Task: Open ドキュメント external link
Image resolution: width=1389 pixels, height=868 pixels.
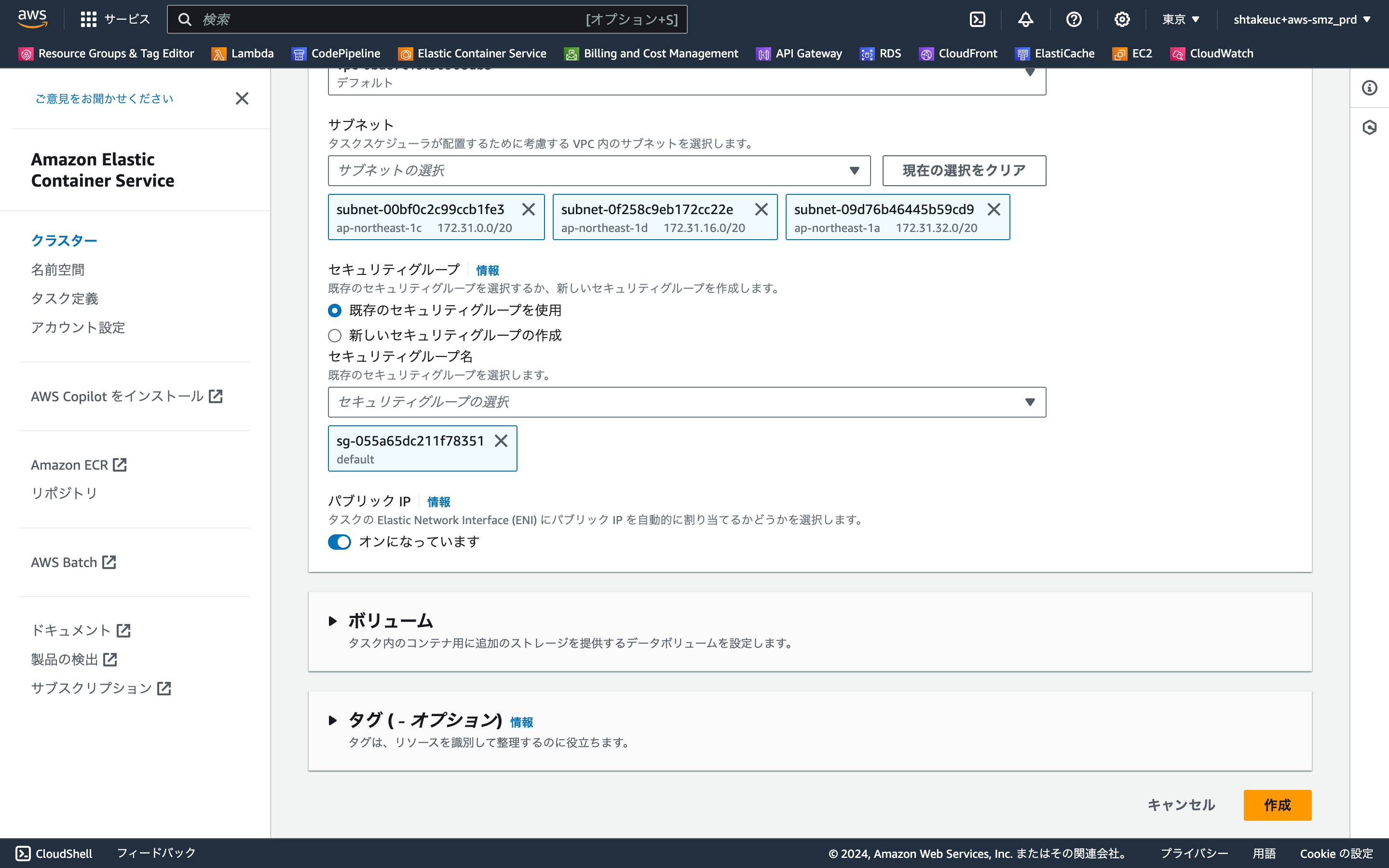Action: [x=81, y=630]
